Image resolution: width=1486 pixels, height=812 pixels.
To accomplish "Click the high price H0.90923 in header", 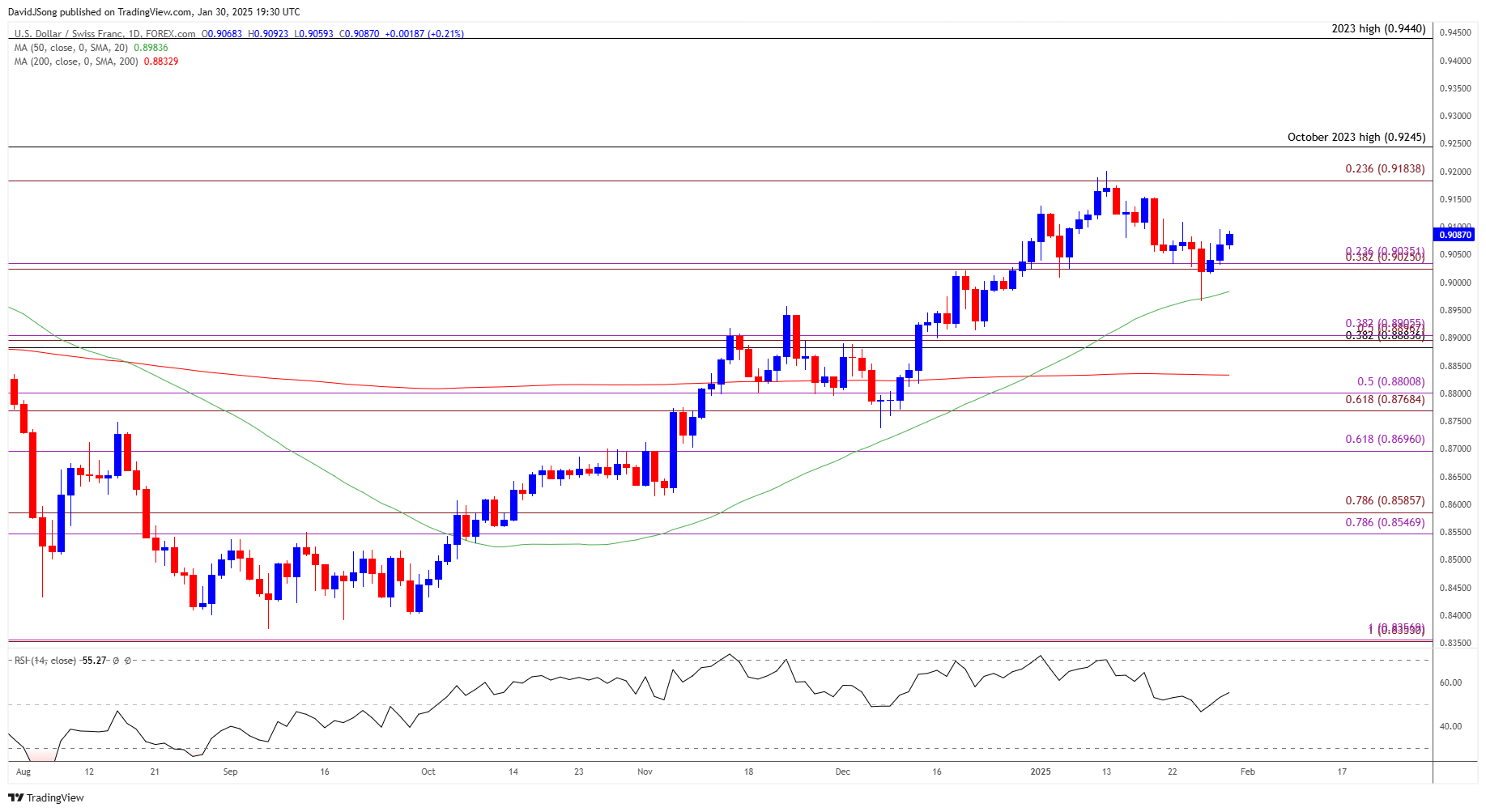I will pos(268,34).
